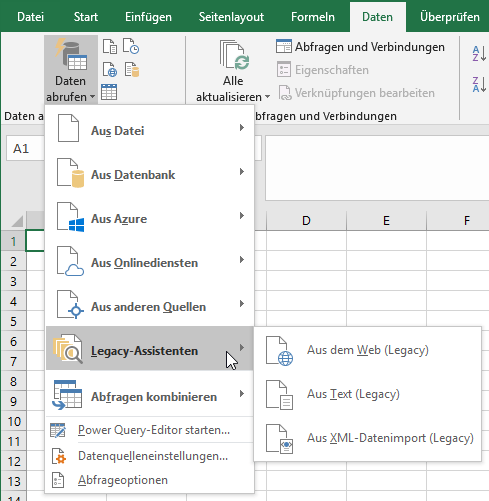Expand arrow next to Aus Datenbank
Viewport: 489px width, 501px height.
pos(242,172)
